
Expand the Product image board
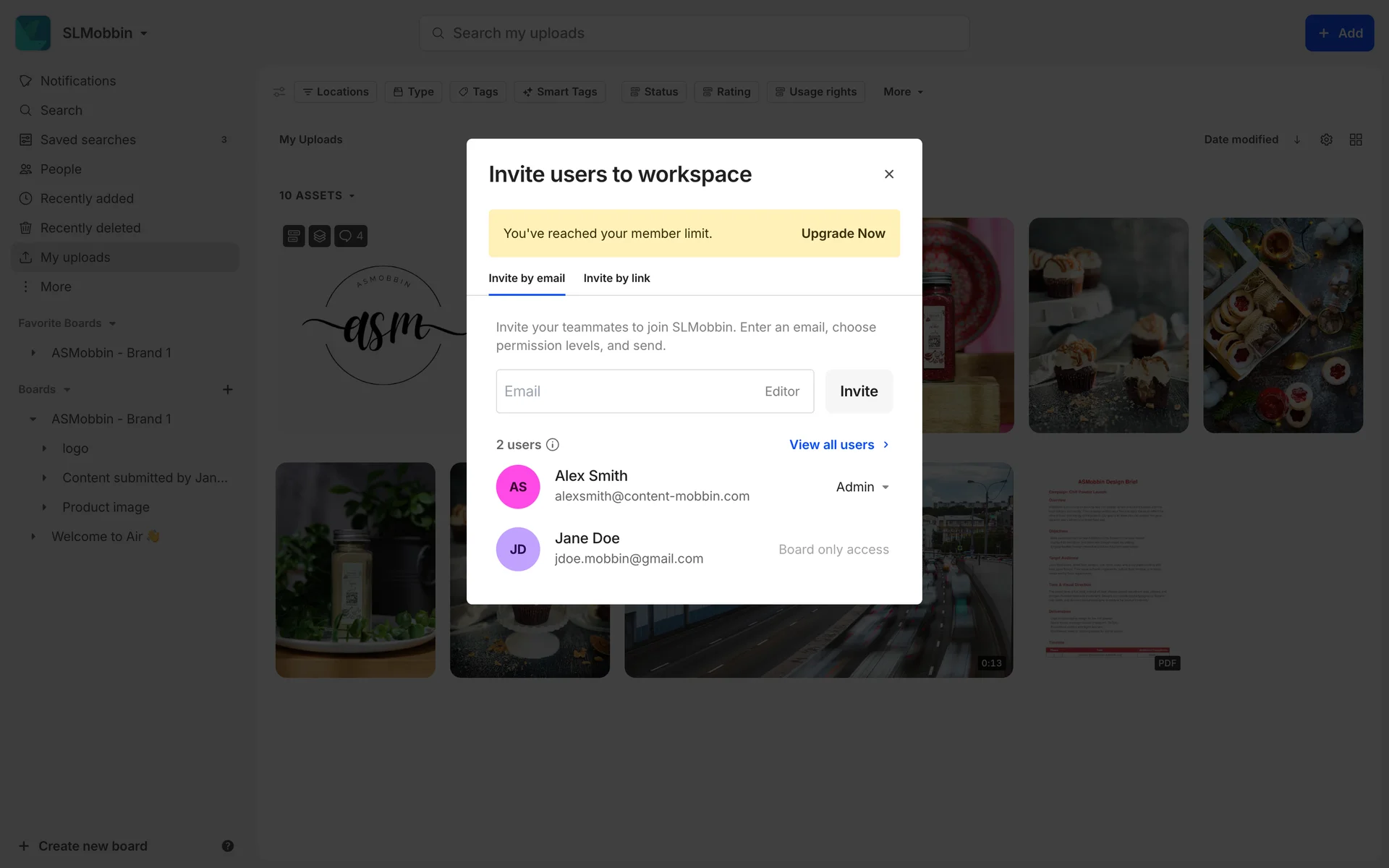click(x=44, y=507)
